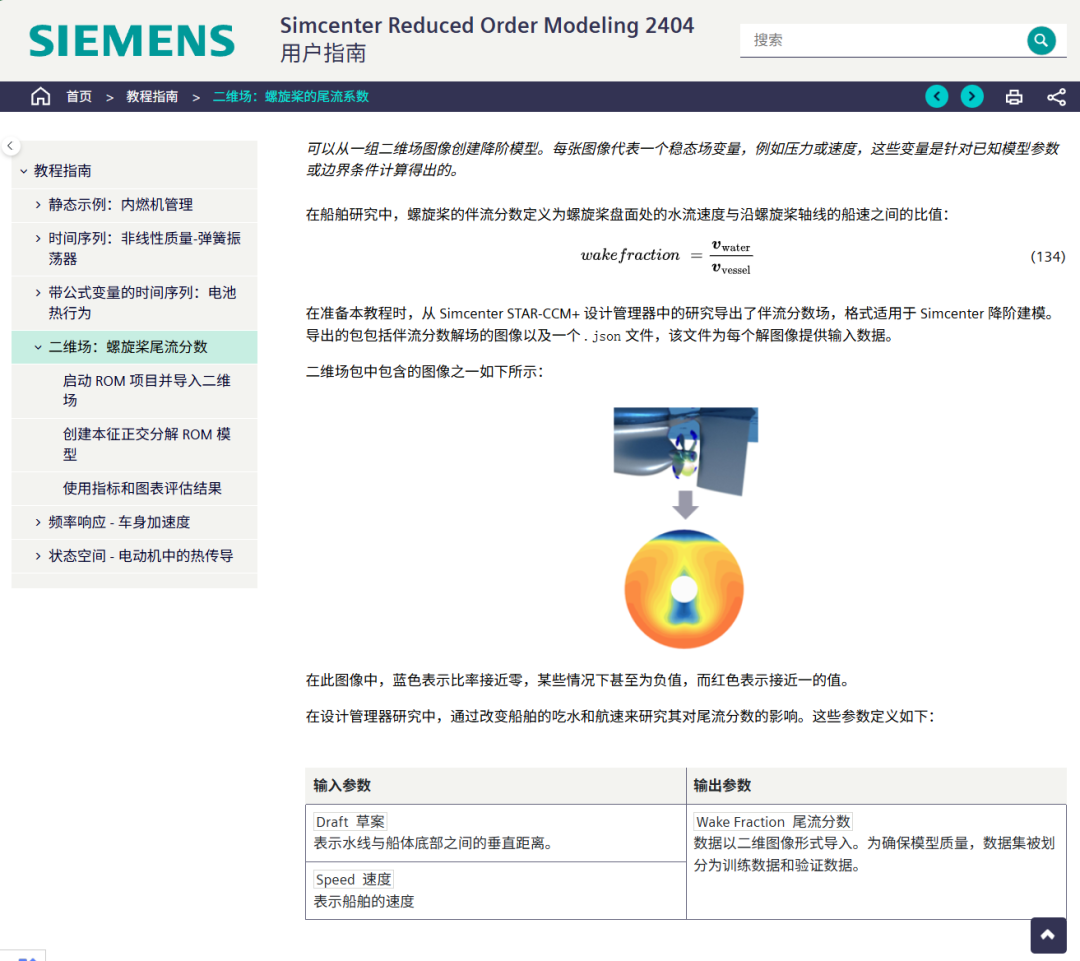Image resolution: width=1080 pixels, height=961 pixels.
Task: Focus the 搜索 search input field
Action: (x=882, y=41)
